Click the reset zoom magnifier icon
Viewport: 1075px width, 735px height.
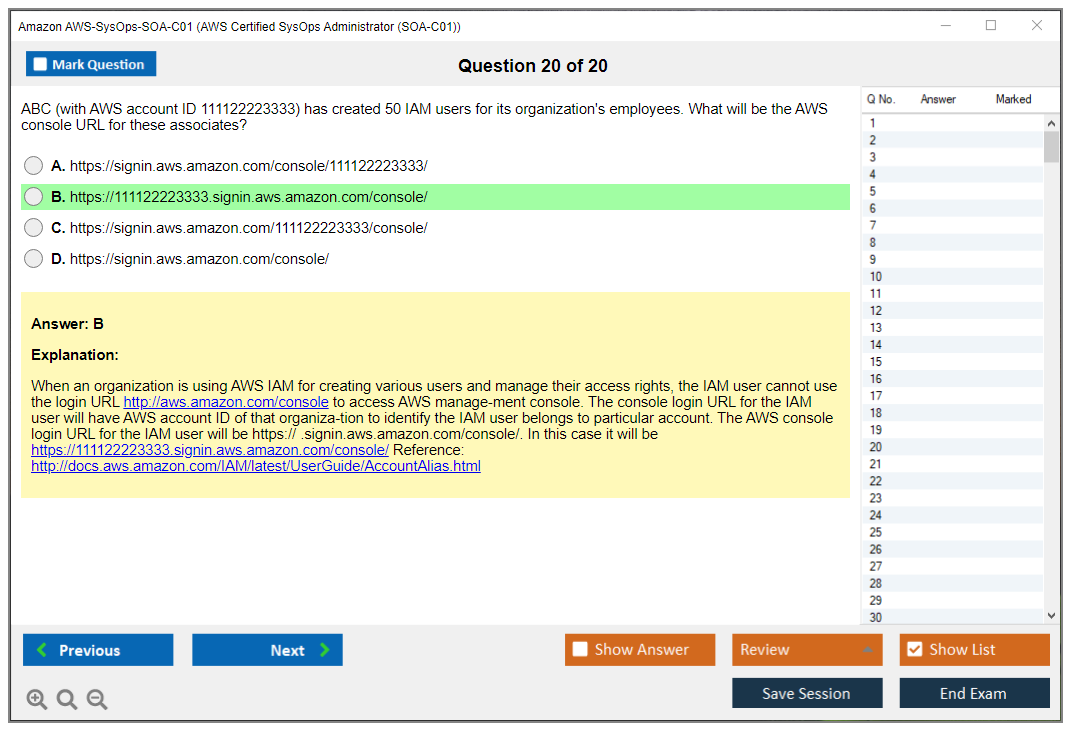pos(67,699)
